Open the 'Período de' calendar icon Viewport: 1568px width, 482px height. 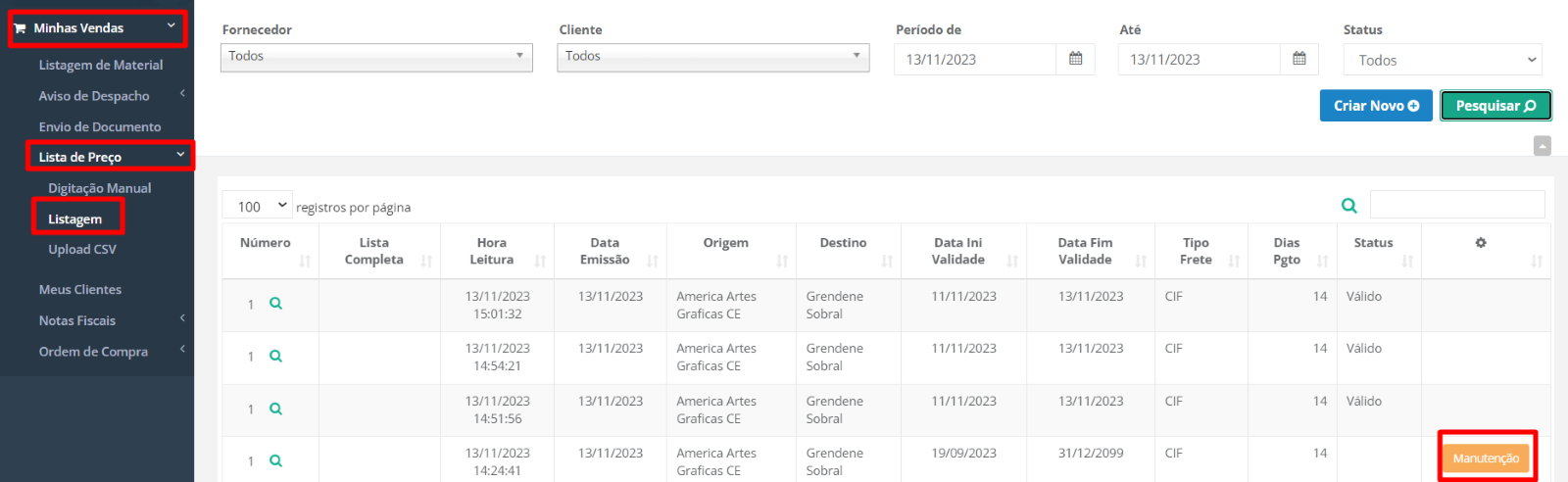[1075, 59]
